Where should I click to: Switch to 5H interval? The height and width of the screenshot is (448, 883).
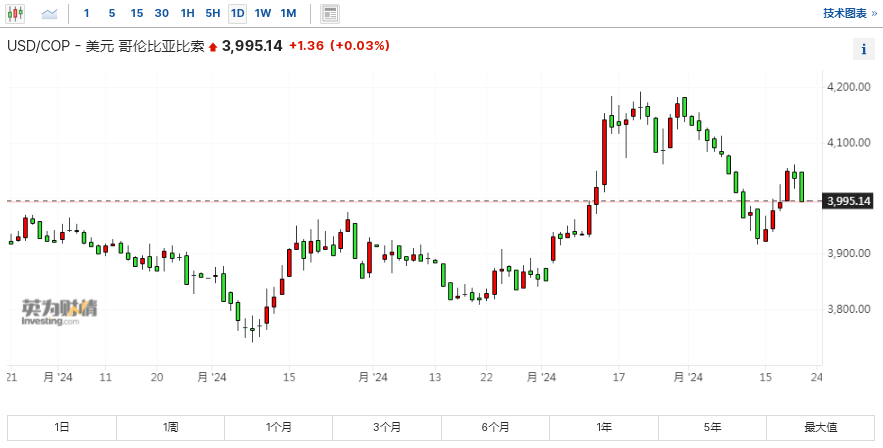[x=212, y=14]
